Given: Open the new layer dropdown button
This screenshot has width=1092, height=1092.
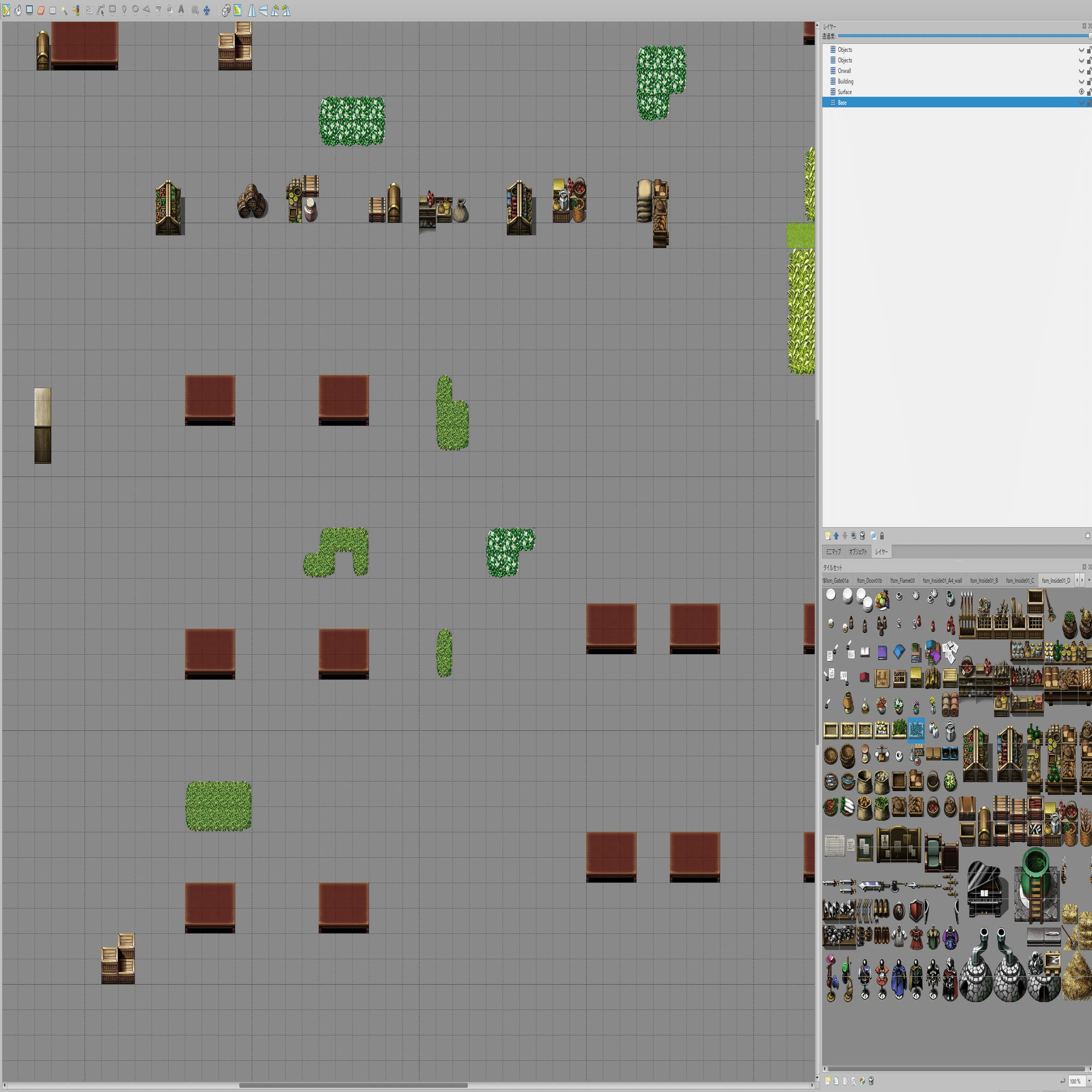Looking at the screenshot, I should tap(828, 536).
